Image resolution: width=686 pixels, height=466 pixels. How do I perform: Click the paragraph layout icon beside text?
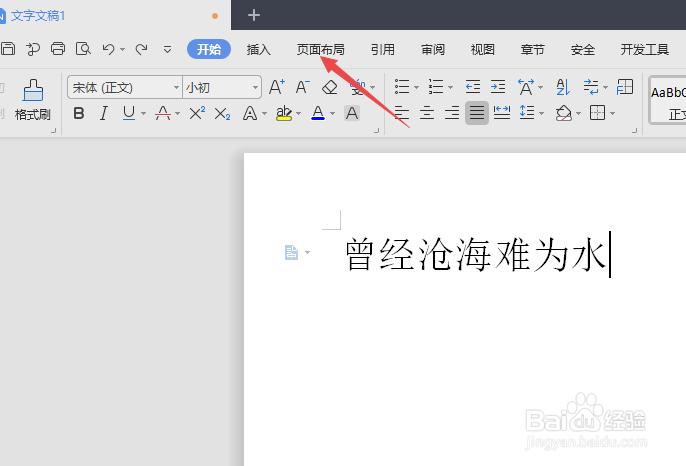click(291, 252)
